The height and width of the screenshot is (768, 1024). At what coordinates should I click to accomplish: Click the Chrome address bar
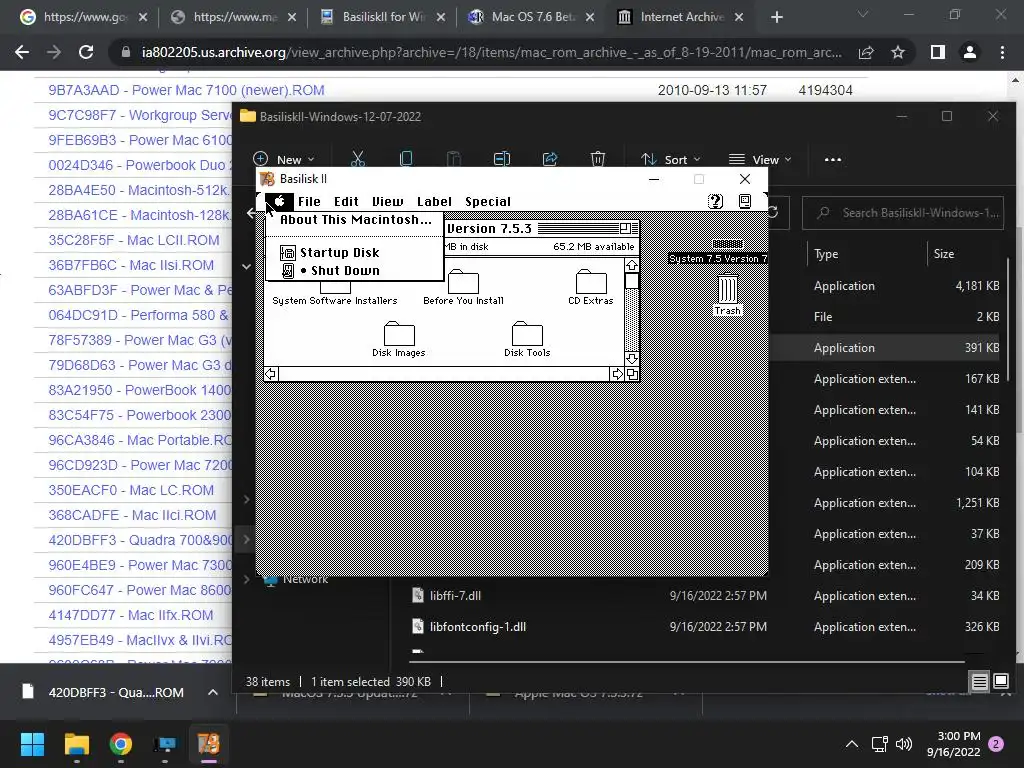[491, 52]
